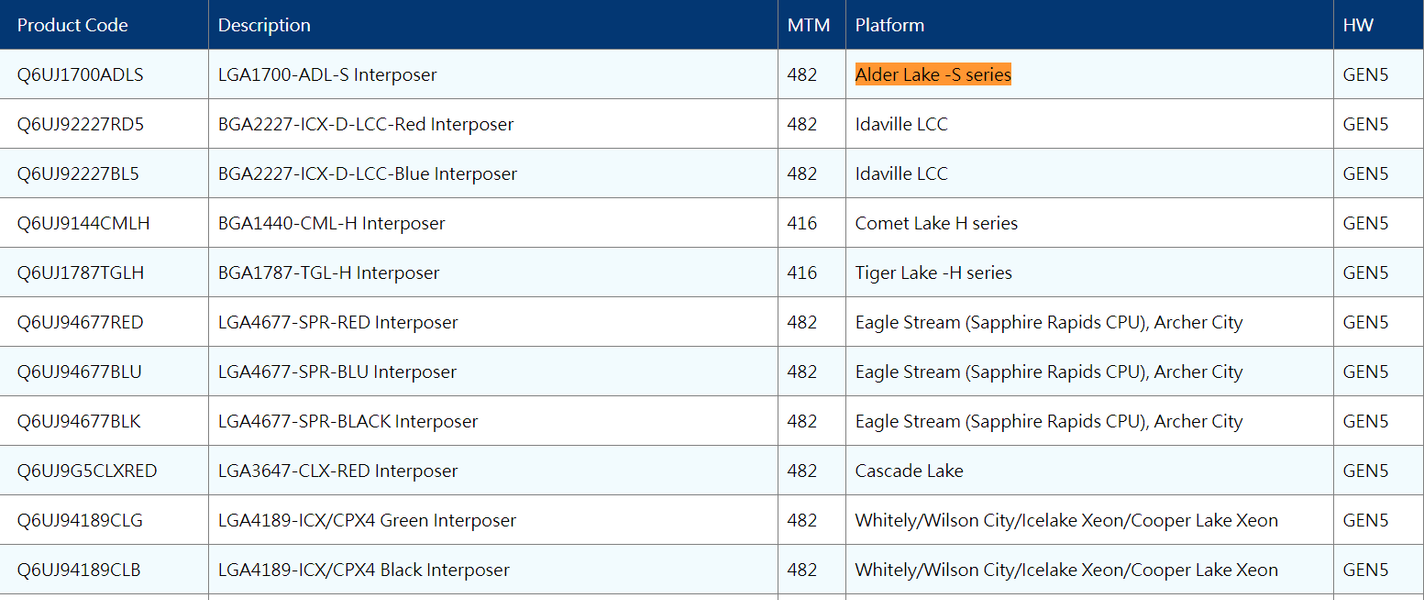Click the Cascade Lake platform cell
Screen dimensions: 1424x600
[x=909, y=471]
